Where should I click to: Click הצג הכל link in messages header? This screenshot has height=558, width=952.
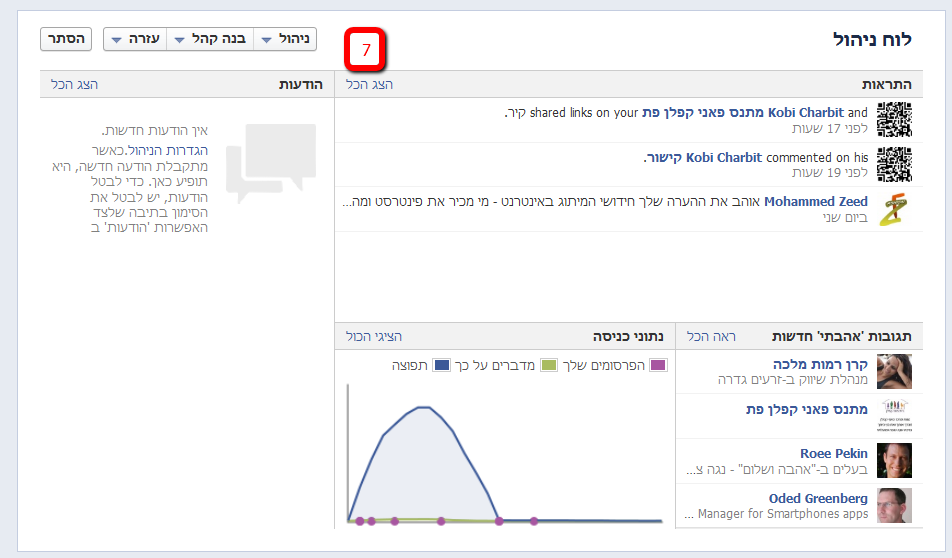point(75,85)
